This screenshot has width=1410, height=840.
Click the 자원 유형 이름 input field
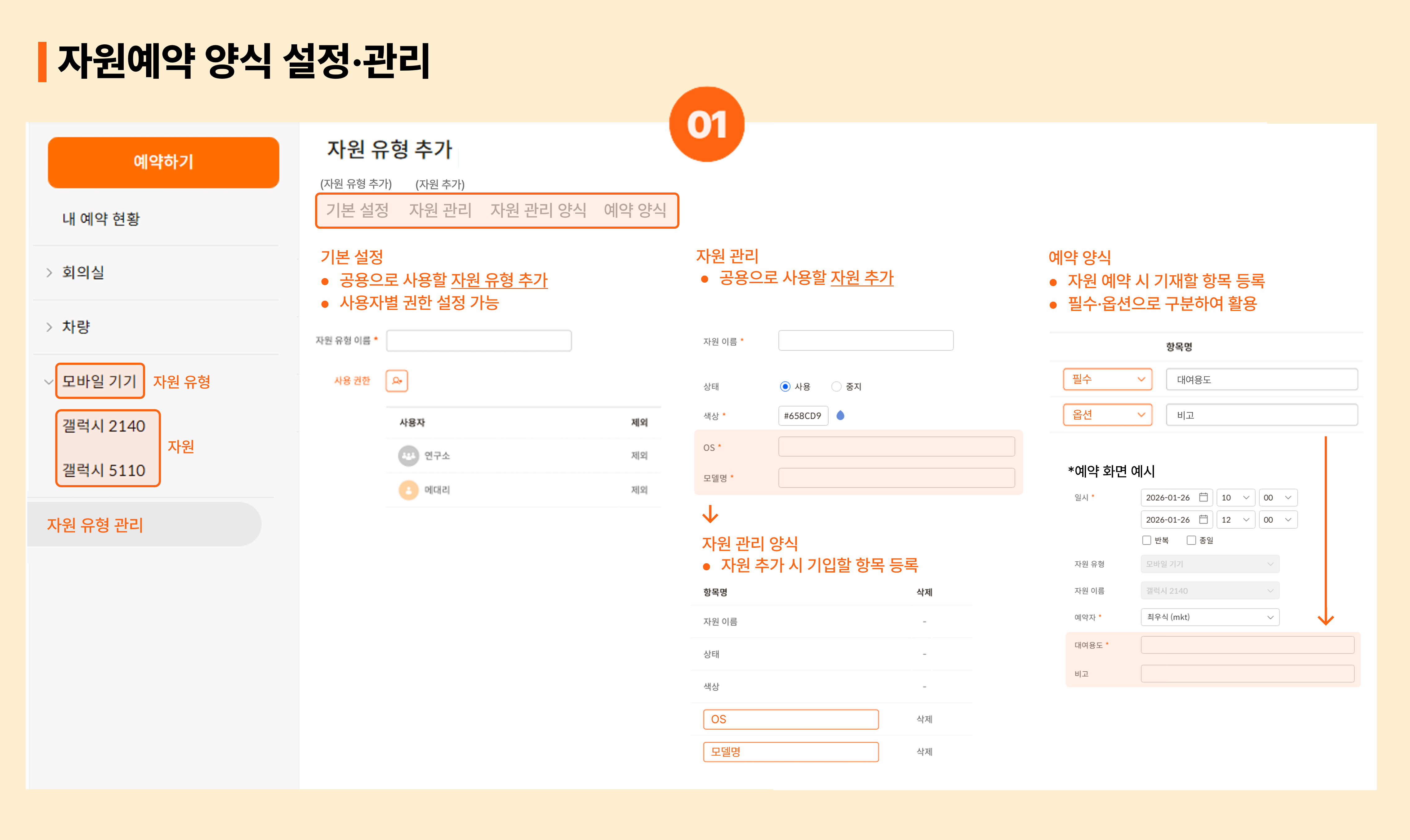478,341
